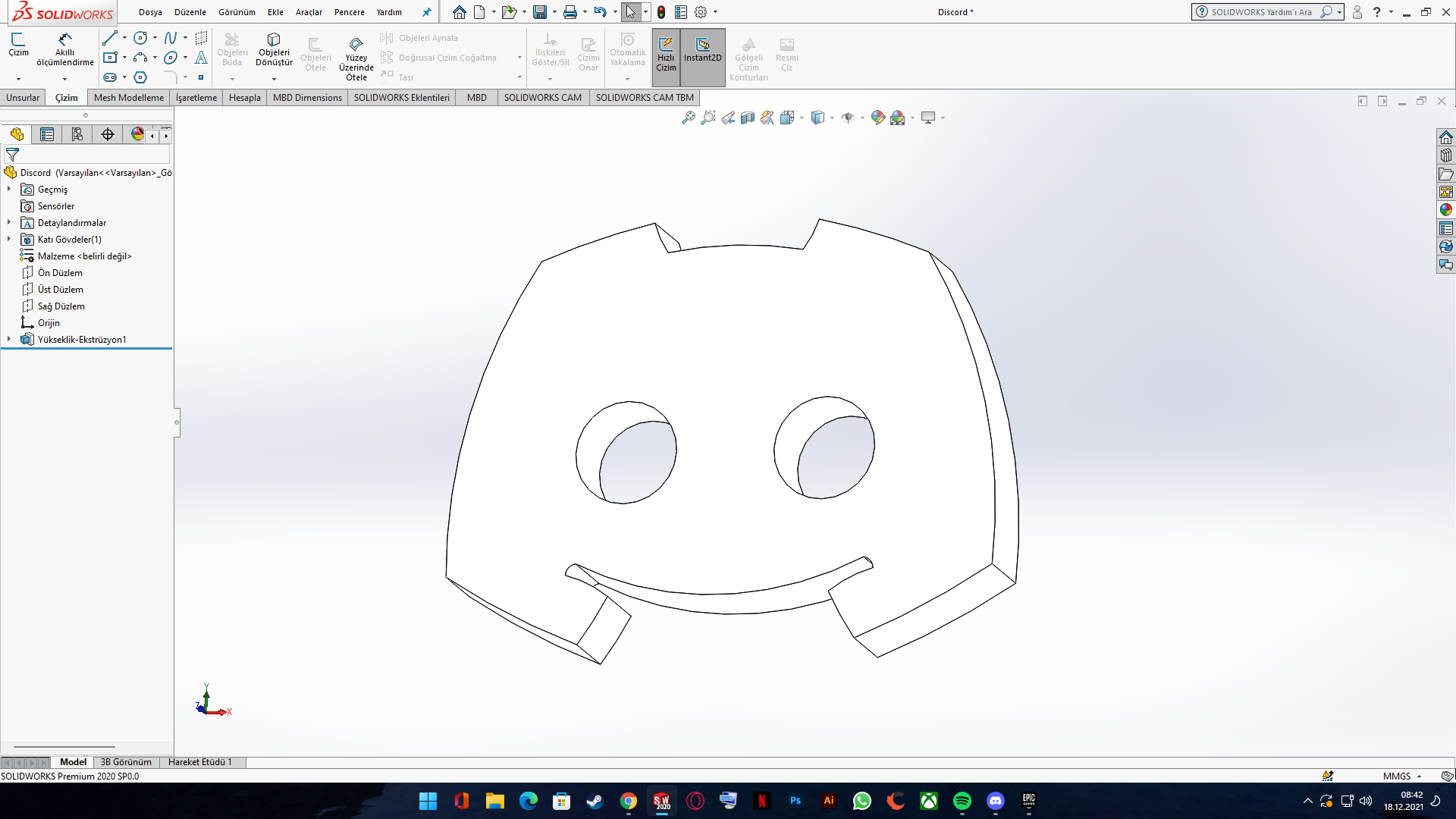Select the Corner Rectangle tool
1456x819 pixels.
pos(110,58)
